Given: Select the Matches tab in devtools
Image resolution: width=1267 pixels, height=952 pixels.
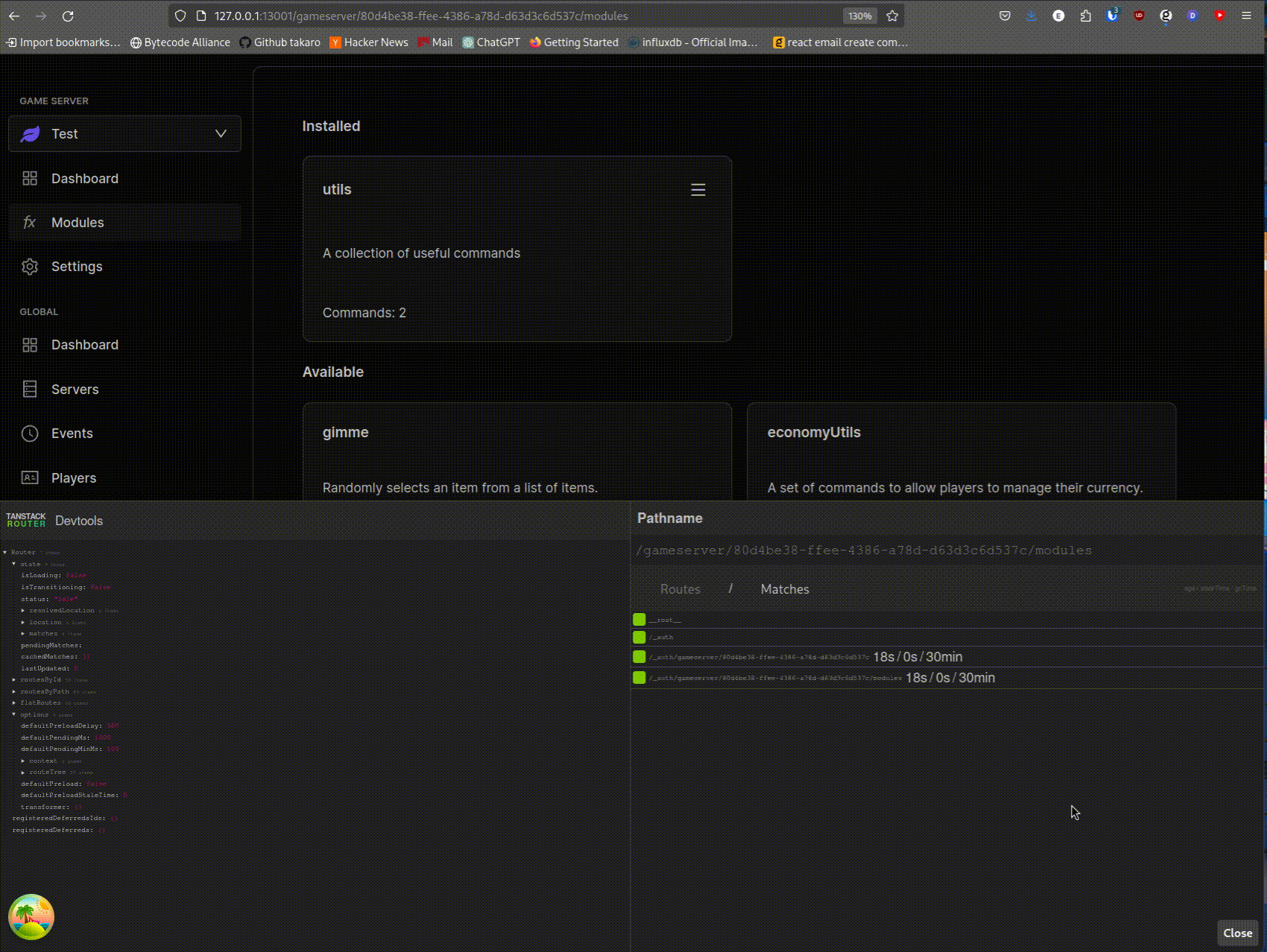Looking at the screenshot, I should (x=785, y=589).
